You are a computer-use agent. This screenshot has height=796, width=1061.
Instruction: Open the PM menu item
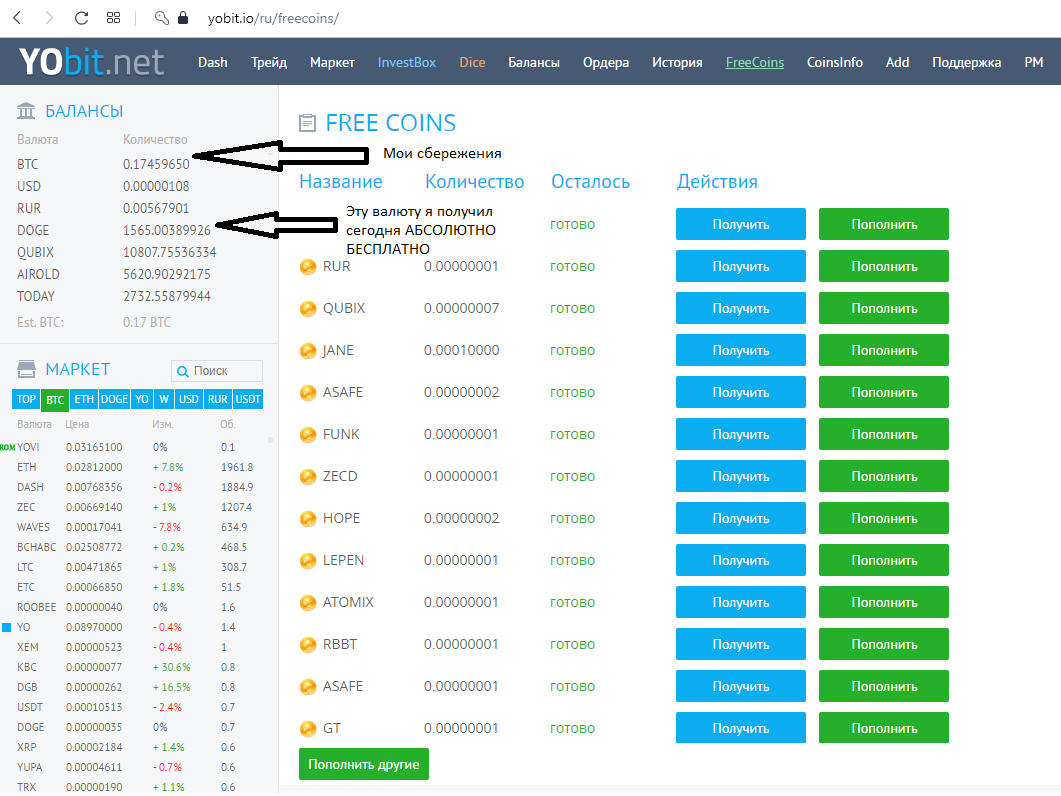click(x=1033, y=62)
